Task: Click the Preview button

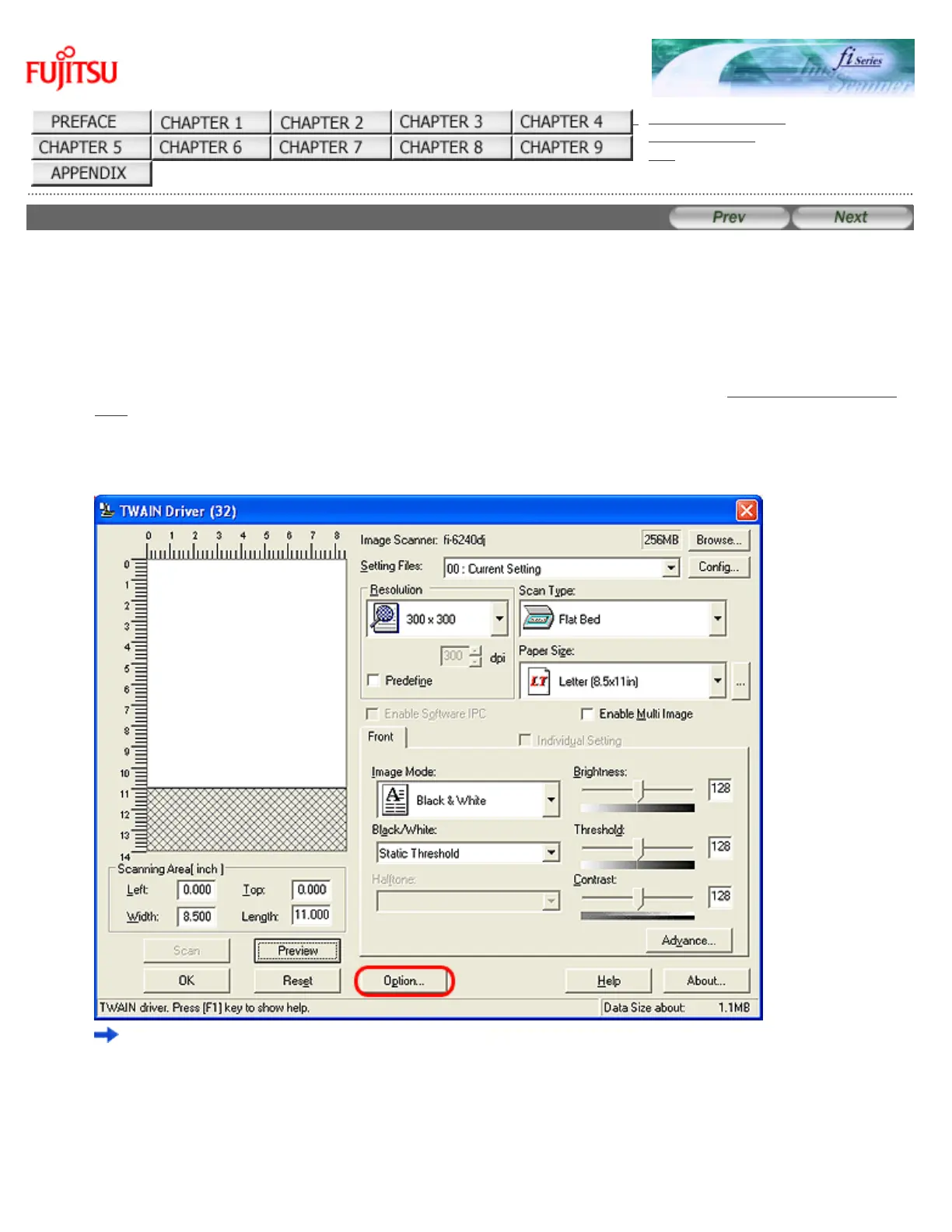Action: 297,950
